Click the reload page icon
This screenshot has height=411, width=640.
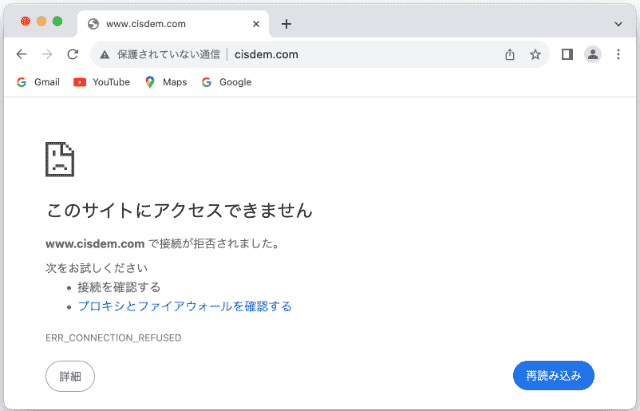72,55
